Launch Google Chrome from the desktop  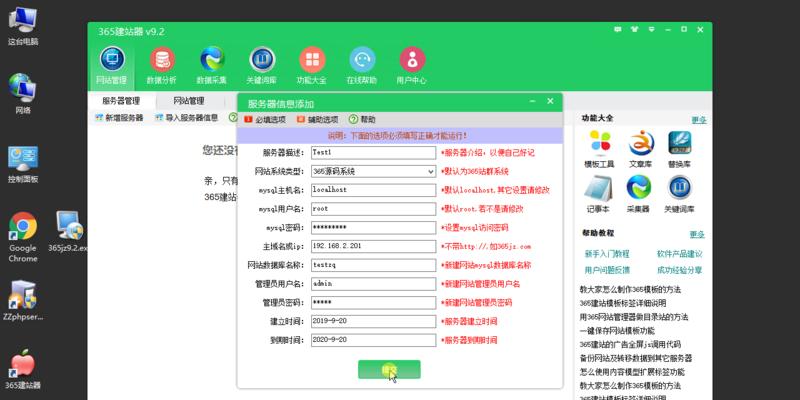23,237
